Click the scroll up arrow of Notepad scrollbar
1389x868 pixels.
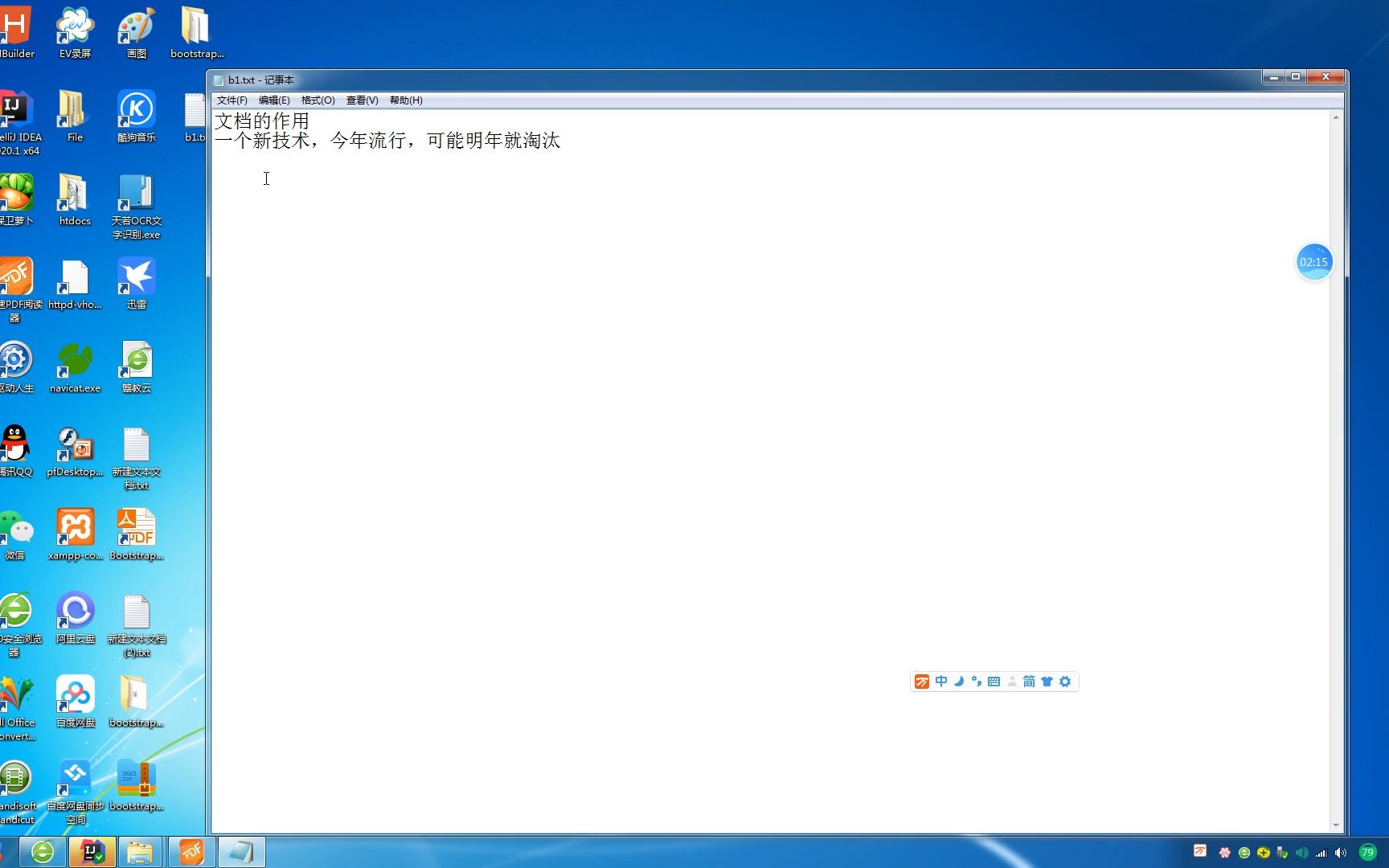(1336, 117)
